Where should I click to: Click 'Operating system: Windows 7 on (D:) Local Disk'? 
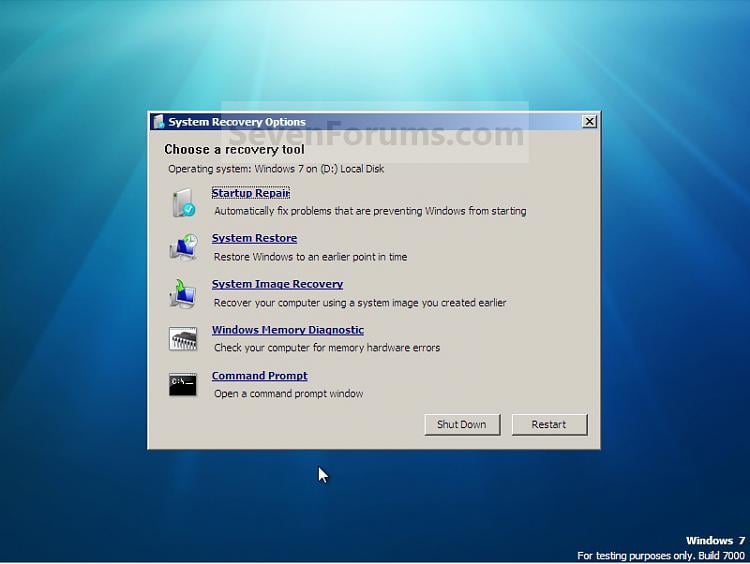pos(276,169)
